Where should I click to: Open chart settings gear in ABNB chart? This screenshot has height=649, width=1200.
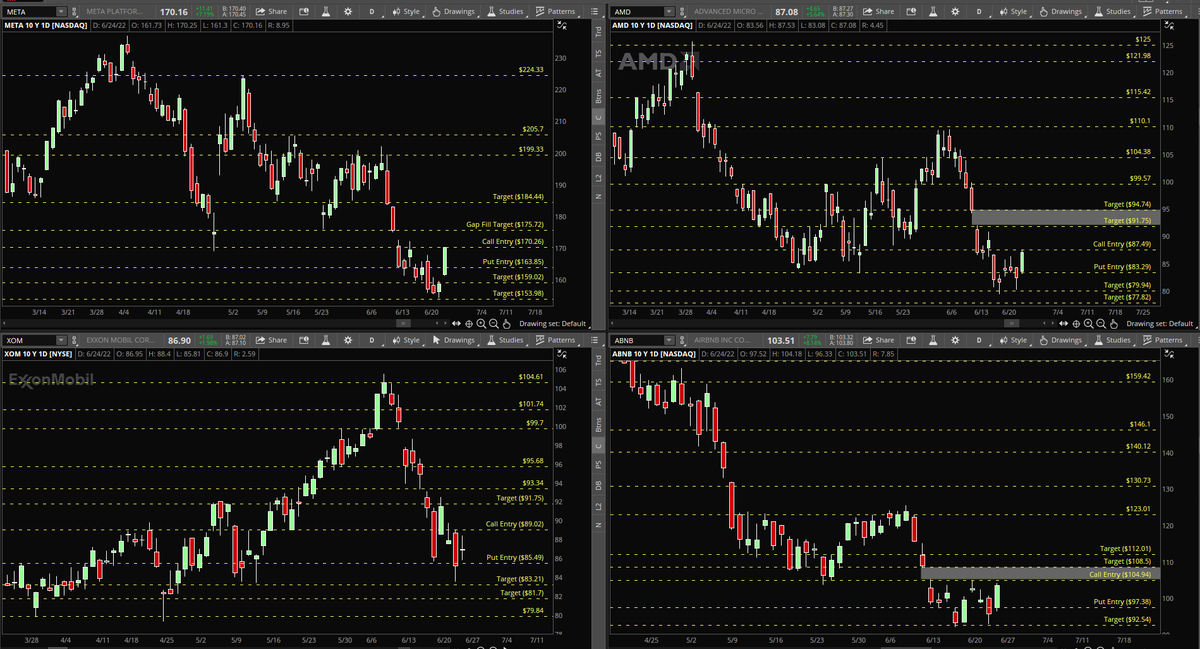point(955,341)
